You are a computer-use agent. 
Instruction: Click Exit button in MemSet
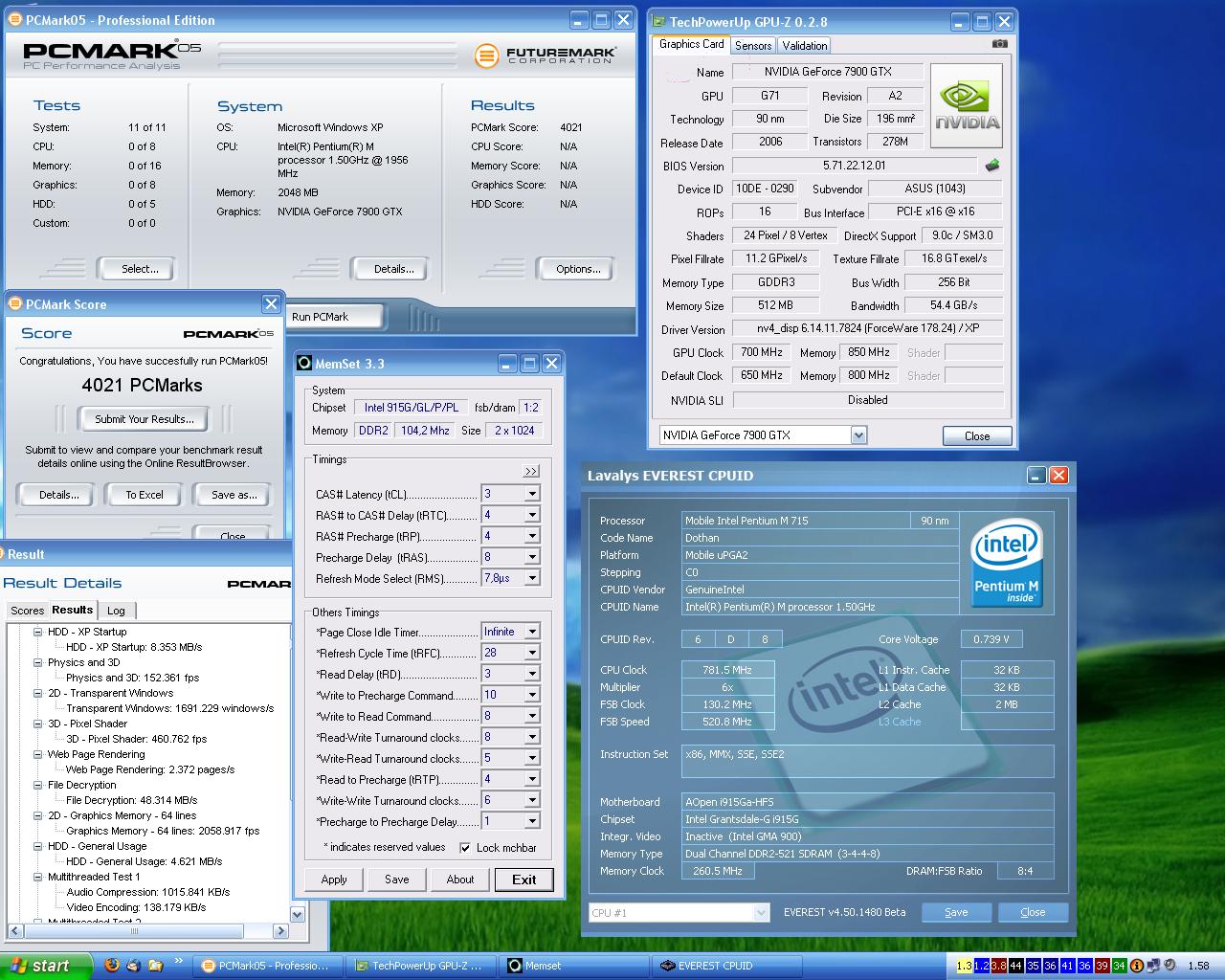(x=524, y=880)
